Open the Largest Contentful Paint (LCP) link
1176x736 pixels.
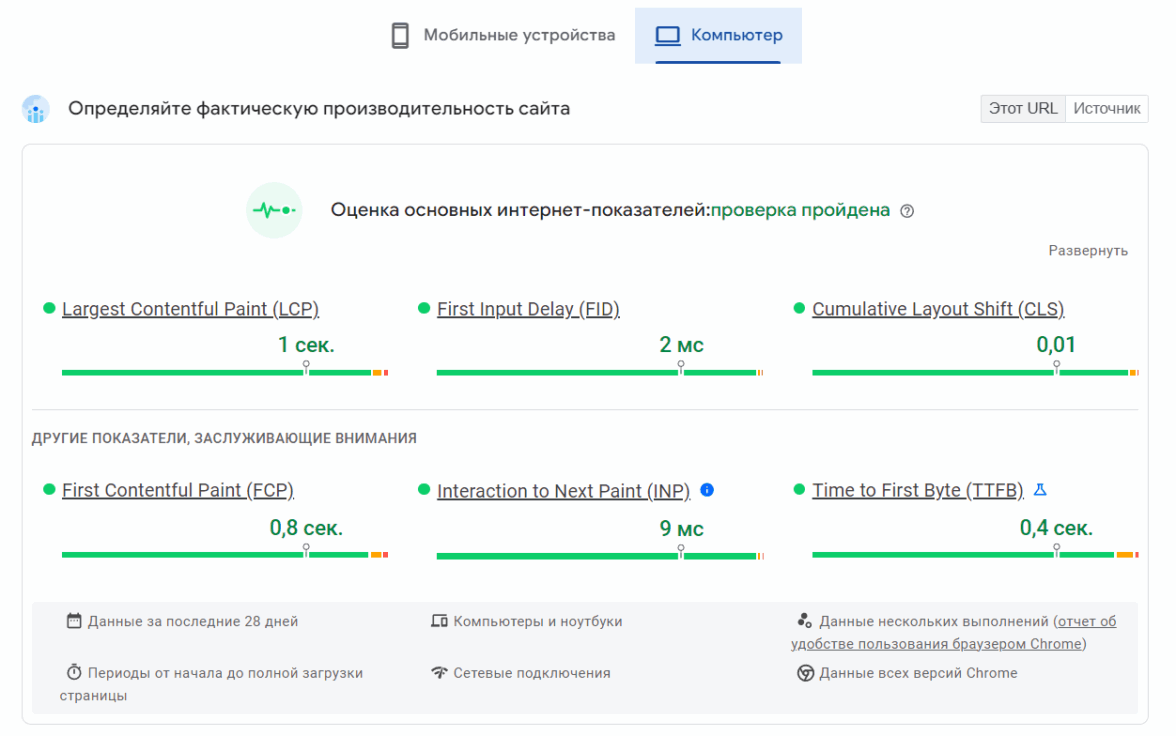pyautogui.click(x=190, y=309)
